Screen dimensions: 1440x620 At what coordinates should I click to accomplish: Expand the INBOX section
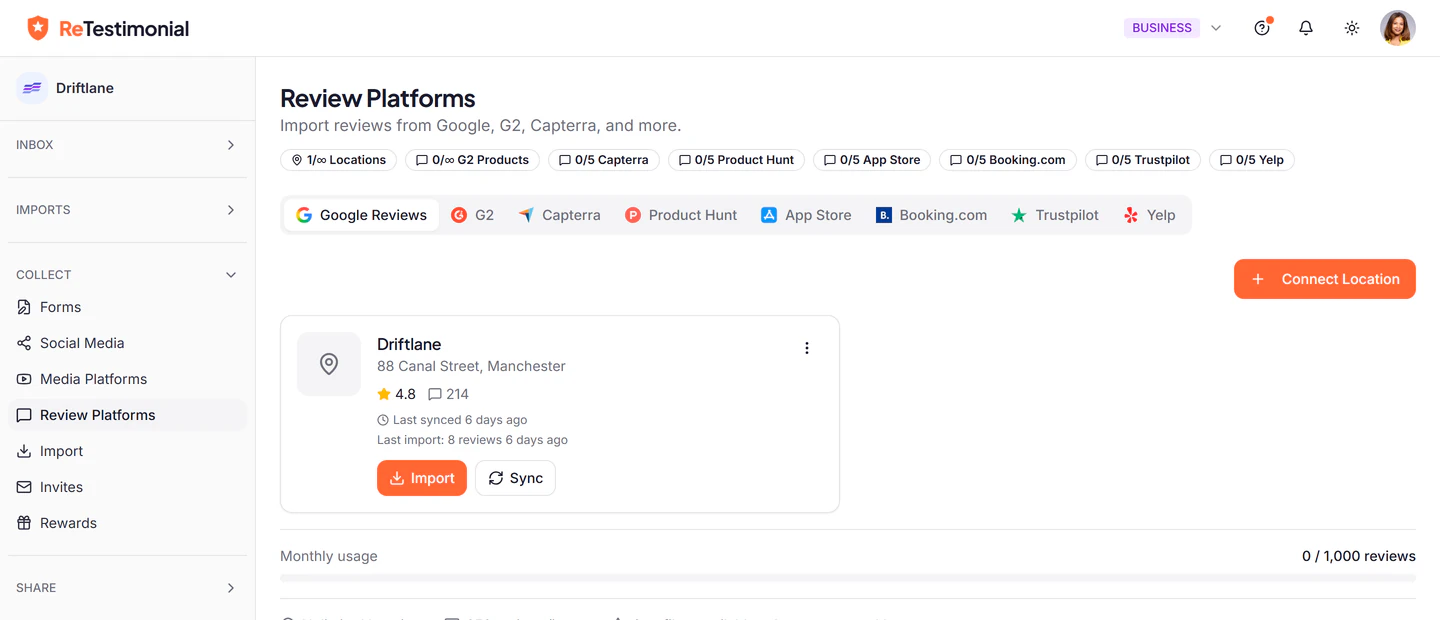(127, 145)
